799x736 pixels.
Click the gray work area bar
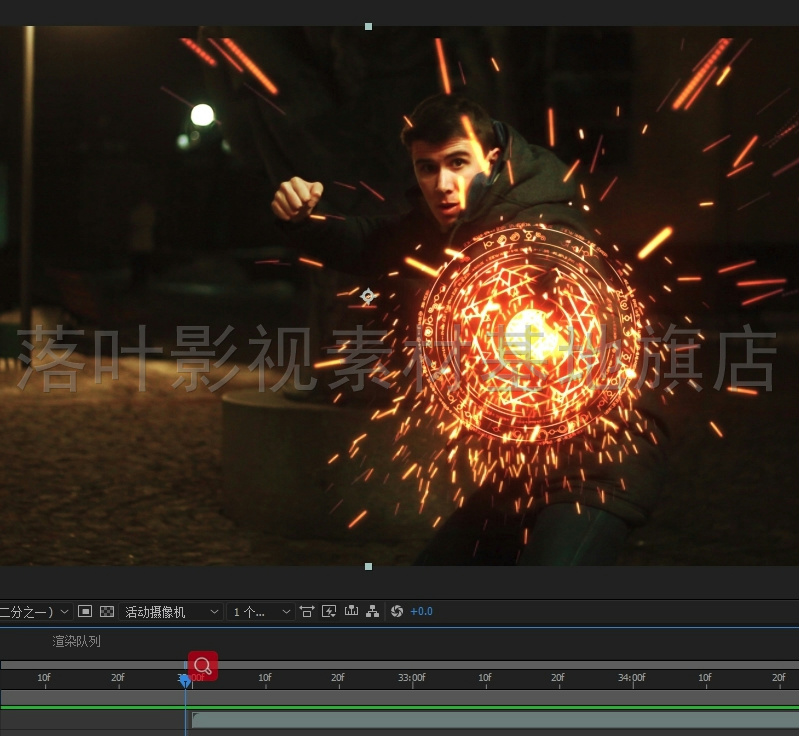coord(400,697)
